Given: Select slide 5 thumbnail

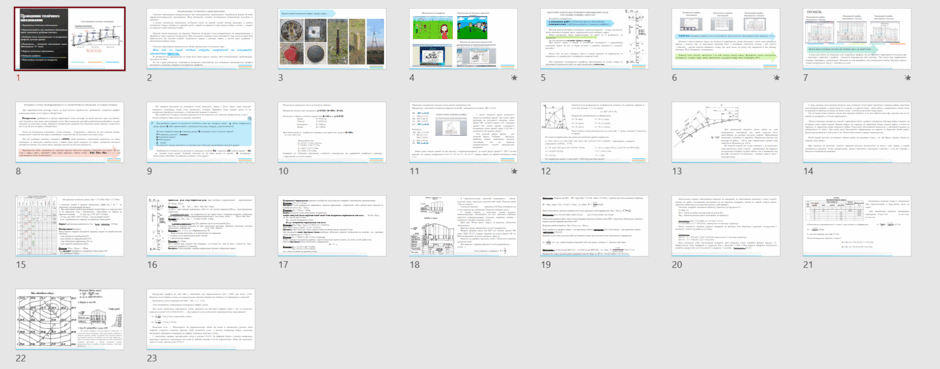Looking at the screenshot, I should pos(595,40).
